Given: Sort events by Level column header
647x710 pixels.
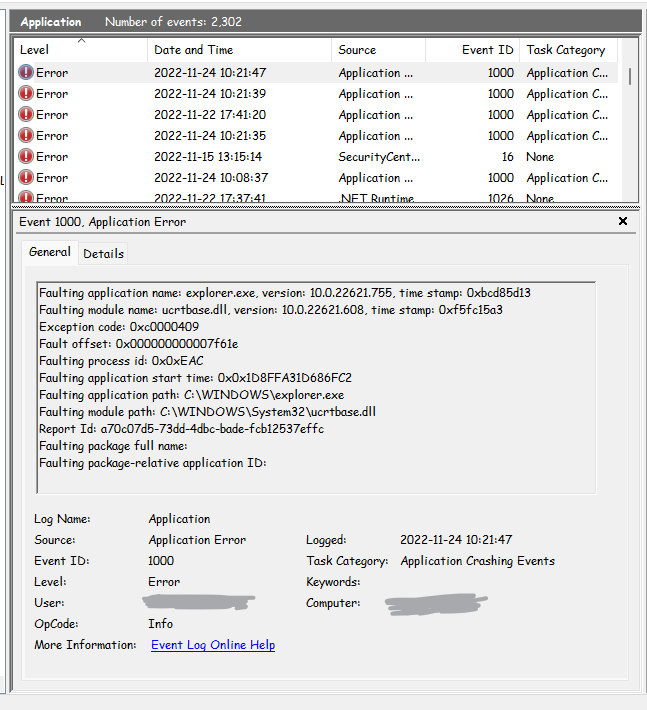Looking at the screenshot, I should pos(81,50).
